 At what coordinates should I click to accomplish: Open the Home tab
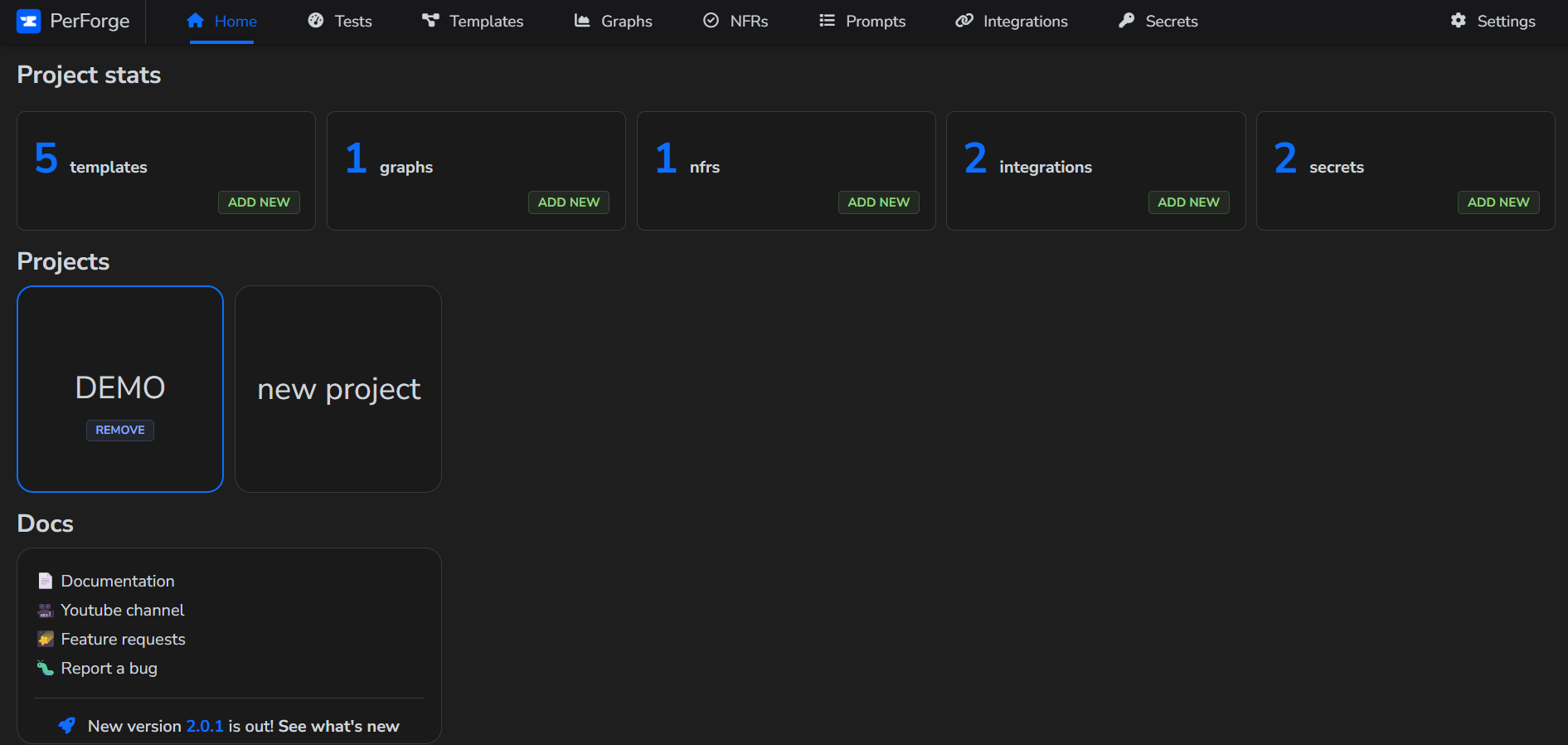point(221,22)
